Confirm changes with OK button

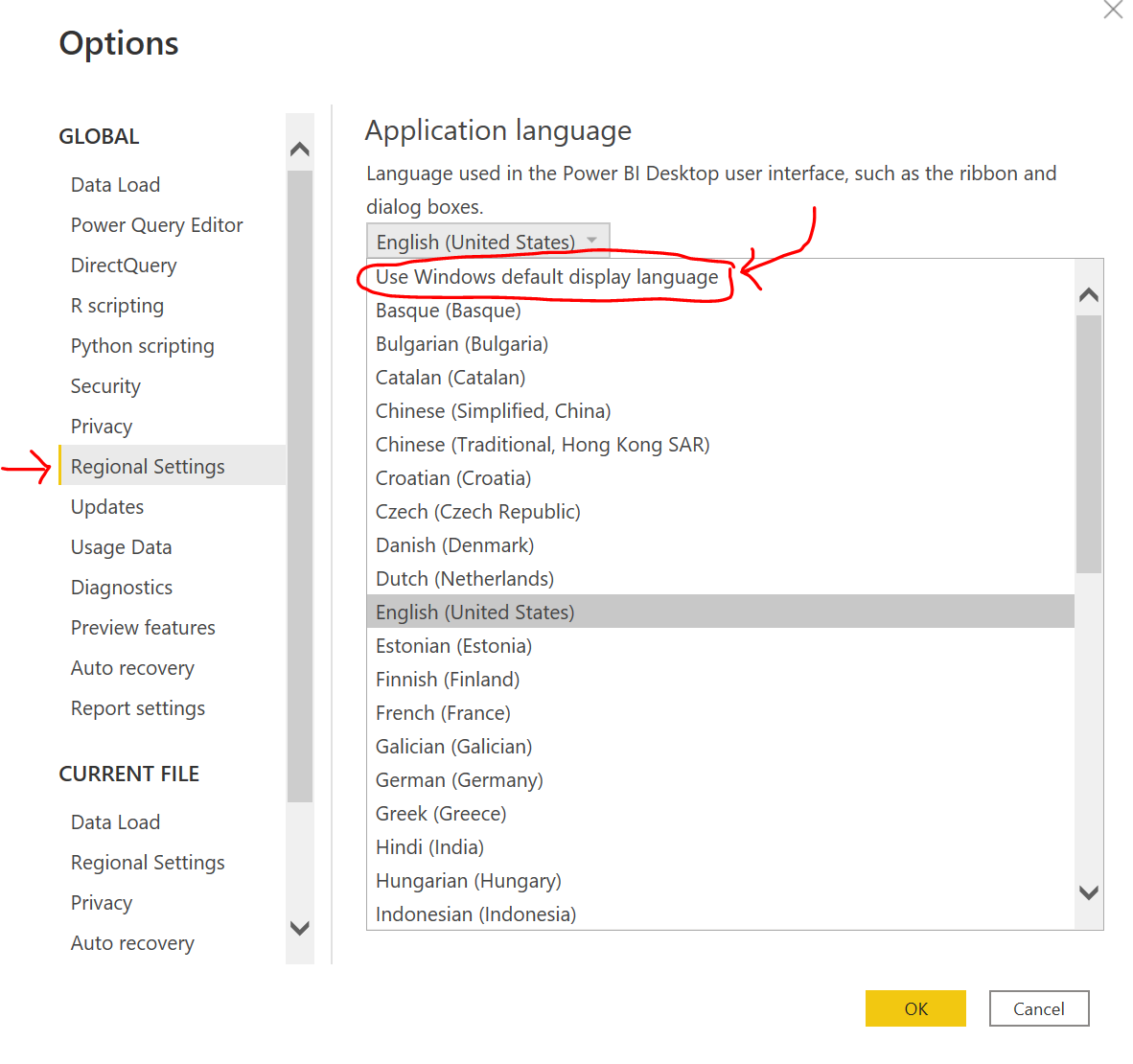[915, 1008]
